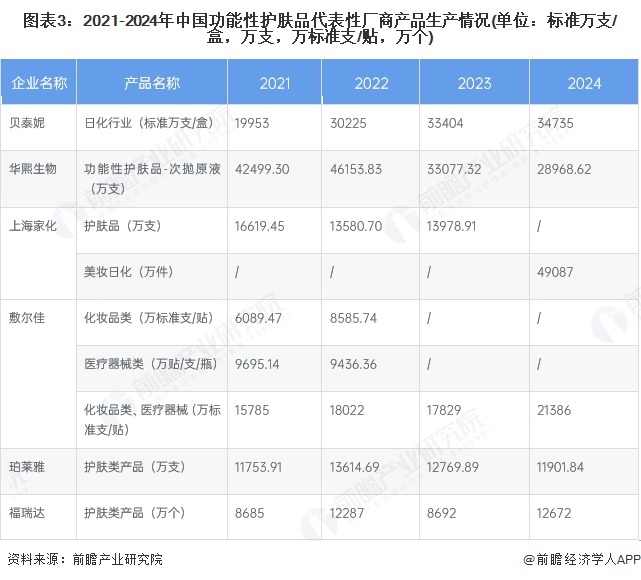Select product 医疗器械类（万贴/支/瓶）
The height and width of the screenshot is (580, 641).
click(151, 364)
